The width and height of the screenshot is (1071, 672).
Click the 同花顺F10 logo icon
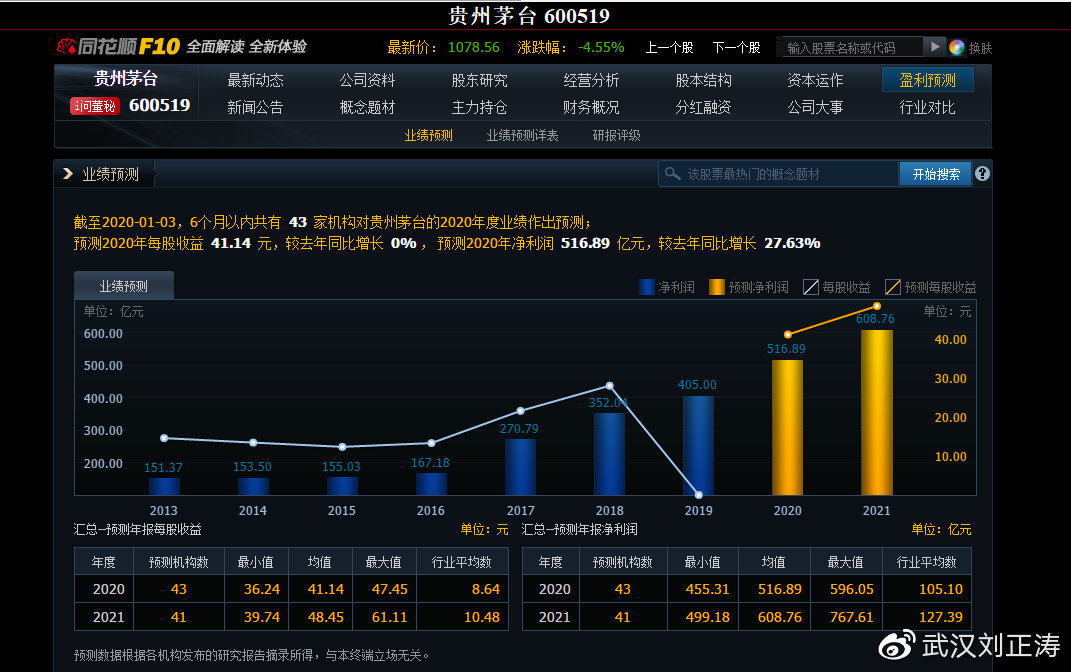pyautogui.click(x=64, y=46)
